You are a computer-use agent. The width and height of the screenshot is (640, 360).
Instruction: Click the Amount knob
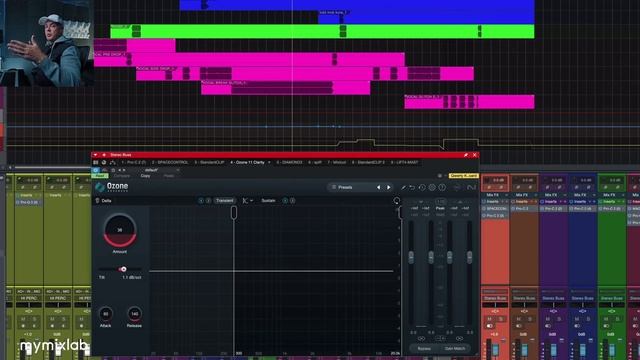(120, 231)
